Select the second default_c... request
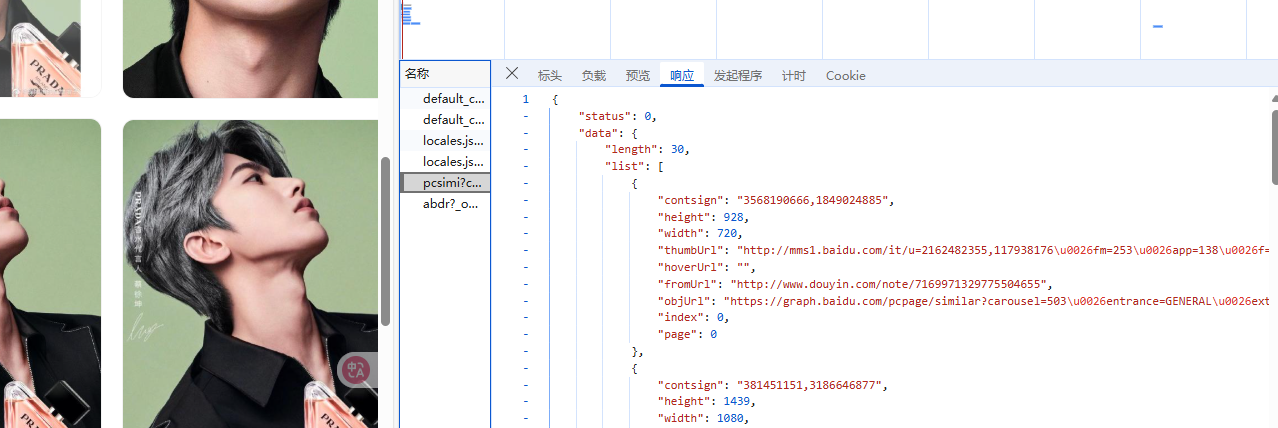The height and width of the screenshot is (428, 1278). [x=445, y=119]
